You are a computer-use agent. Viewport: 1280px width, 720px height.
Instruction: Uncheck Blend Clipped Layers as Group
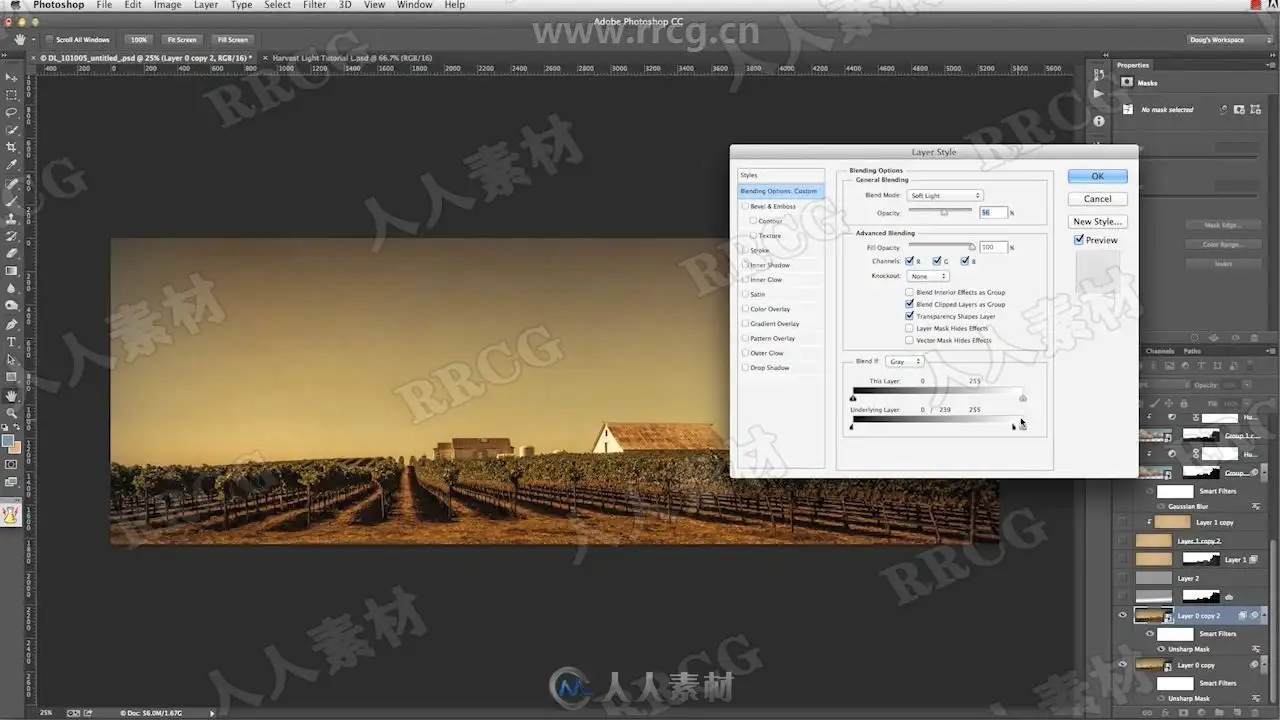909,304
